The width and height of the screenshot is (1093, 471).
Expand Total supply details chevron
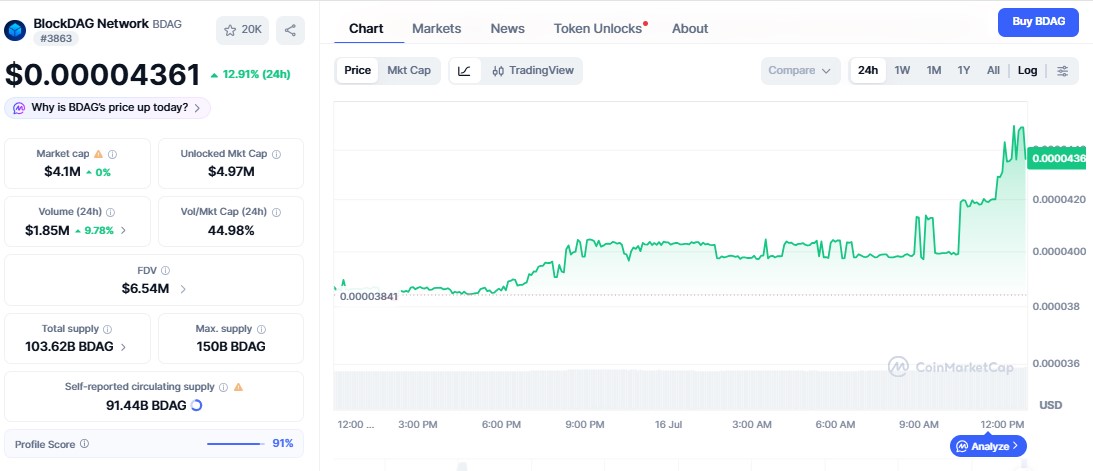[x=123, y=346]
